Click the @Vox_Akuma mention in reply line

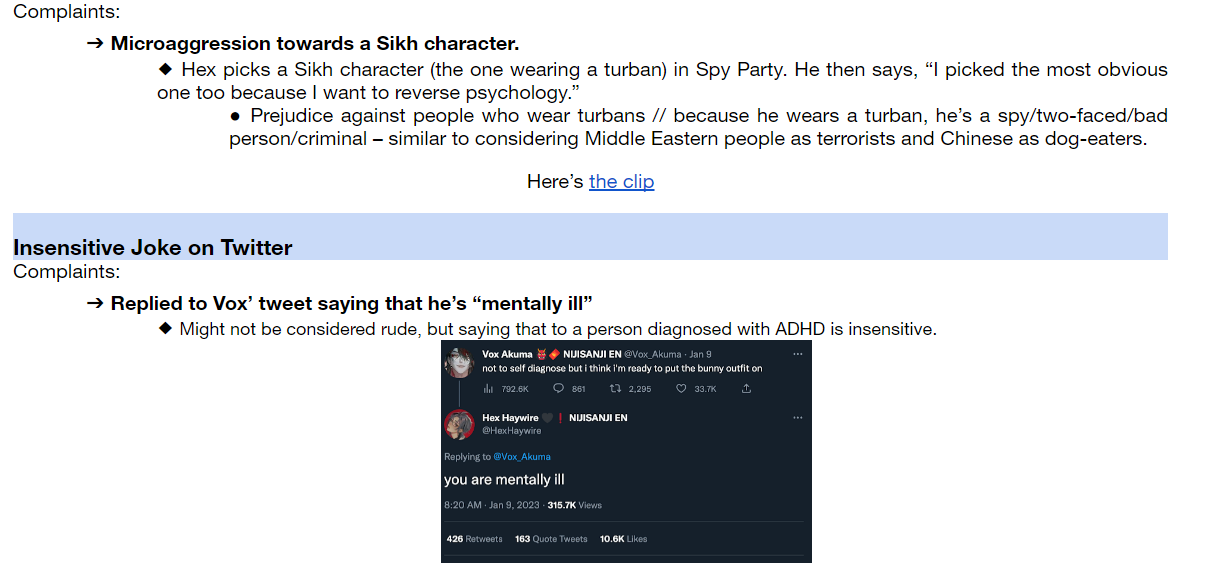521,457
